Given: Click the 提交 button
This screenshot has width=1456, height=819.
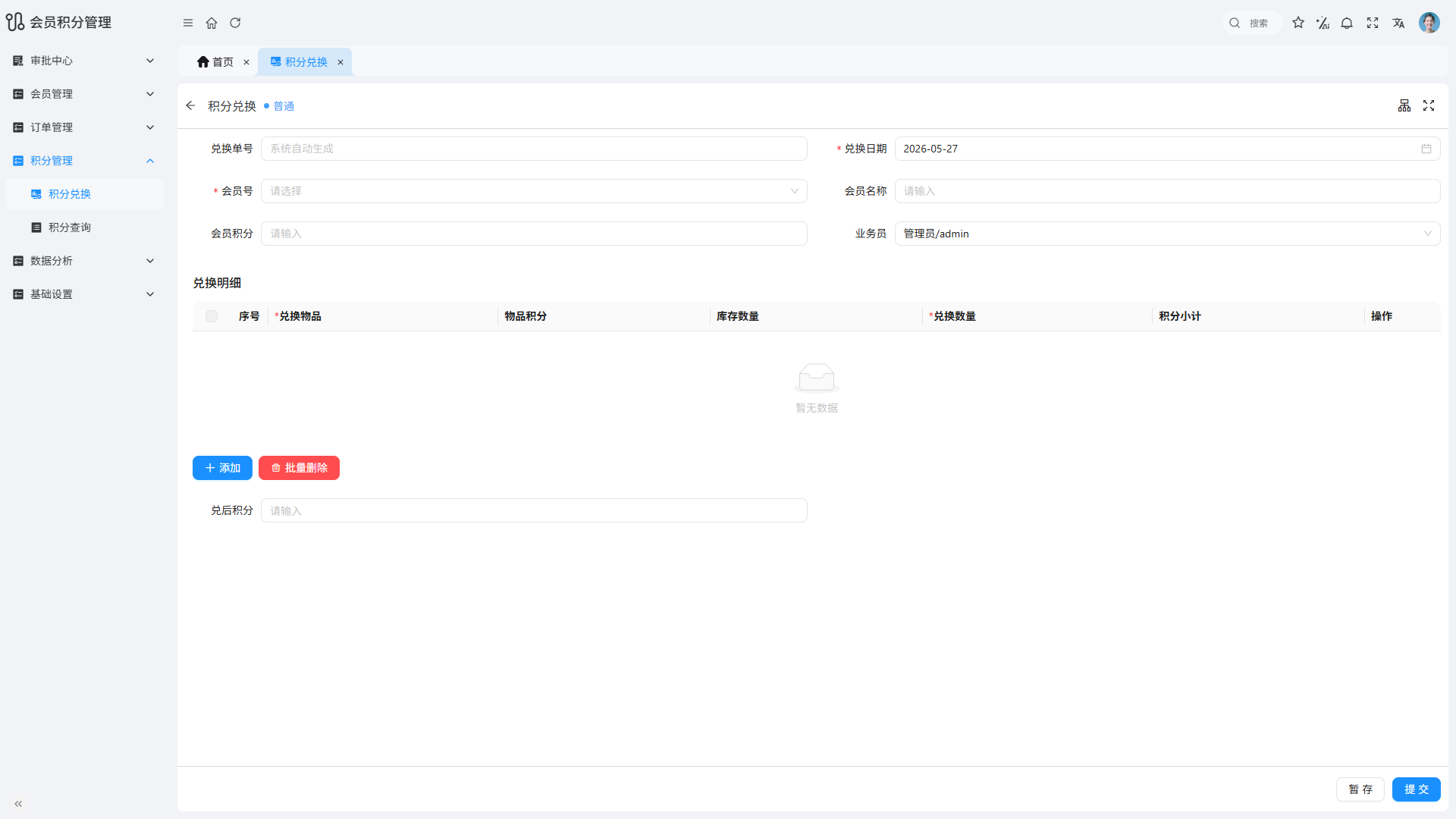Looking at the screenshot, I should [1417, 789].
